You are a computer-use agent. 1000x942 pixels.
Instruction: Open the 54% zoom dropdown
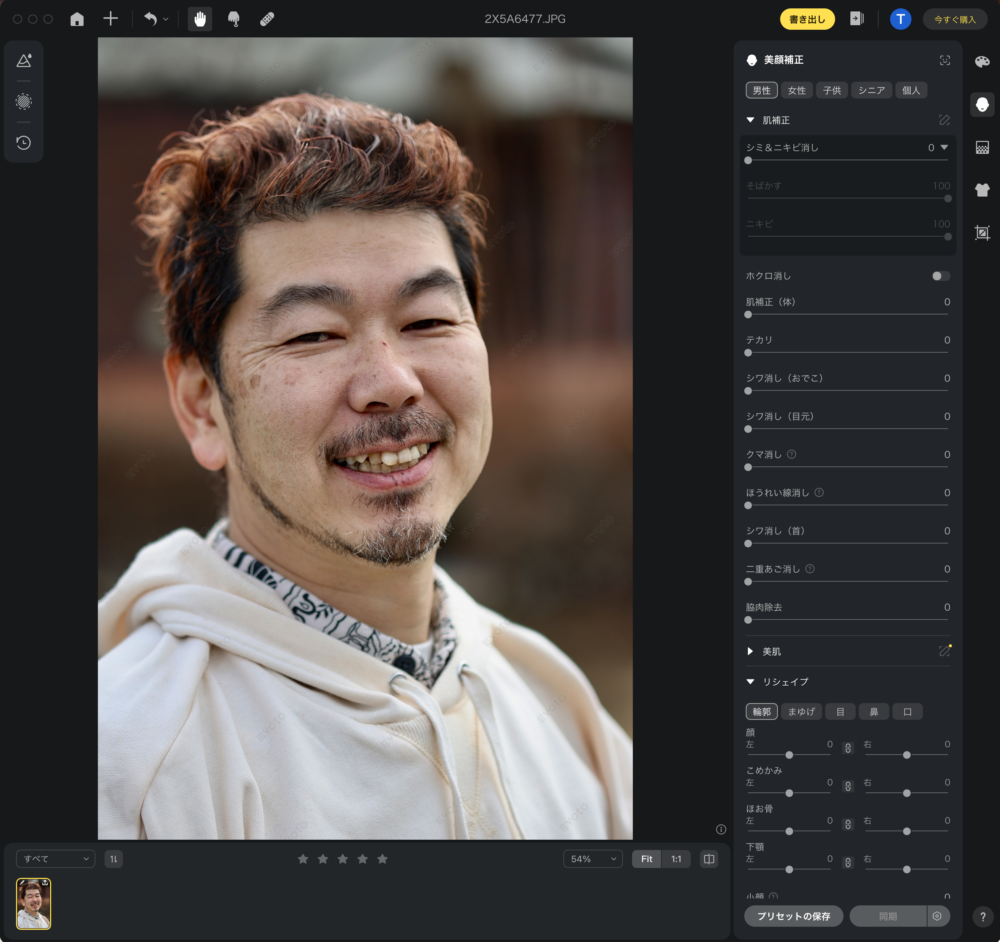pos(592,859)
